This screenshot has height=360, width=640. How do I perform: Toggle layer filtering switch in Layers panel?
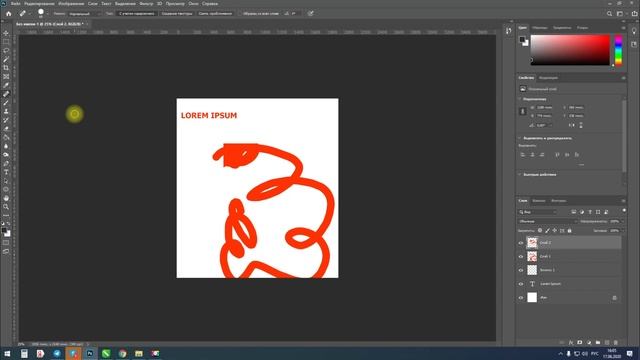(624, 211)
